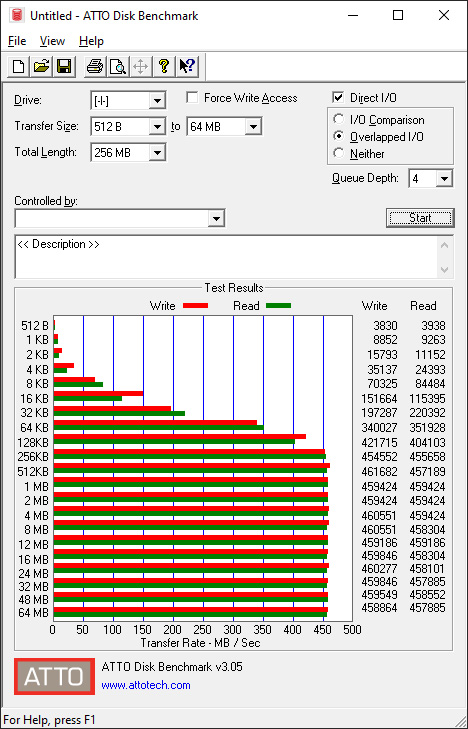This screenshot has height=729, width=468.
Task: Expand the Drive dropdown list
Action: point(158,100)
